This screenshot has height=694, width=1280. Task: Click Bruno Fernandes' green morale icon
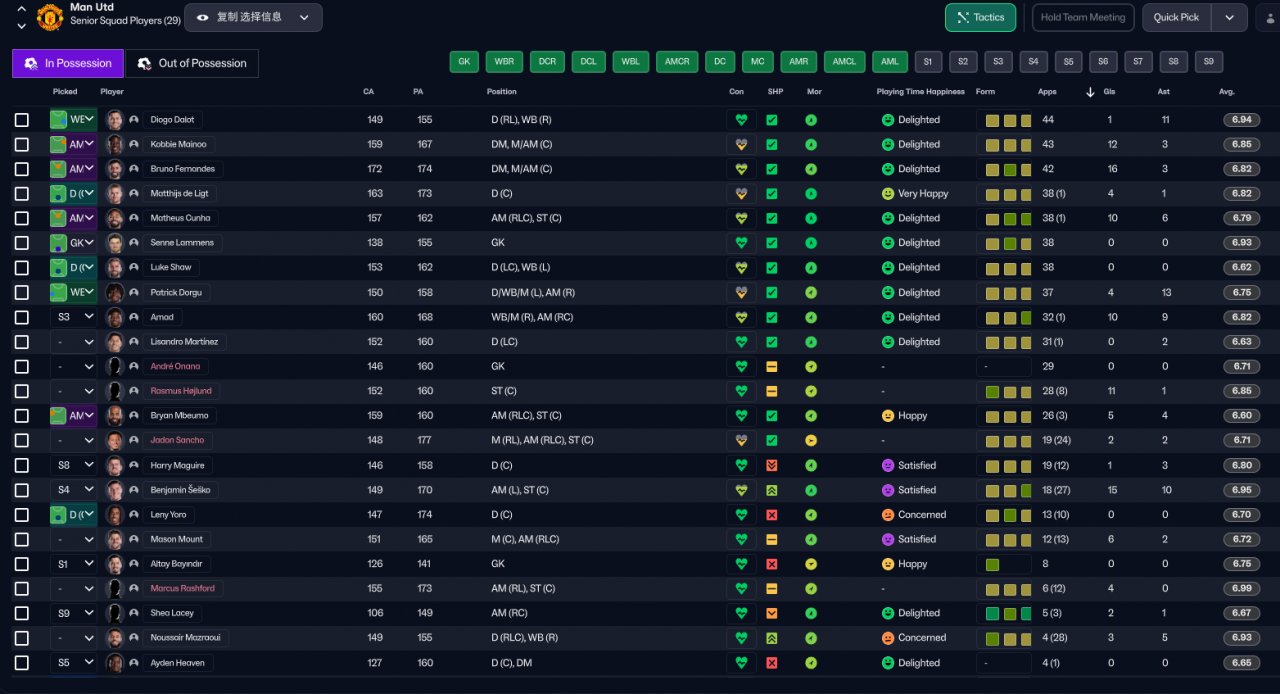811,169
